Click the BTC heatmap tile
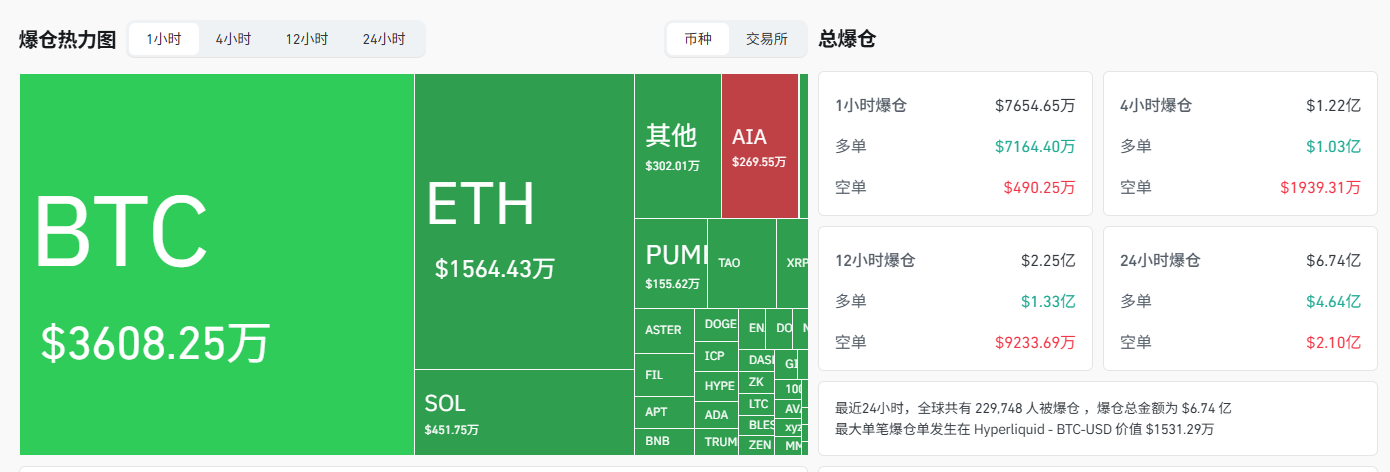This screenshot has height=472, width=1390. pyautogui.click(x=216, y=264)
